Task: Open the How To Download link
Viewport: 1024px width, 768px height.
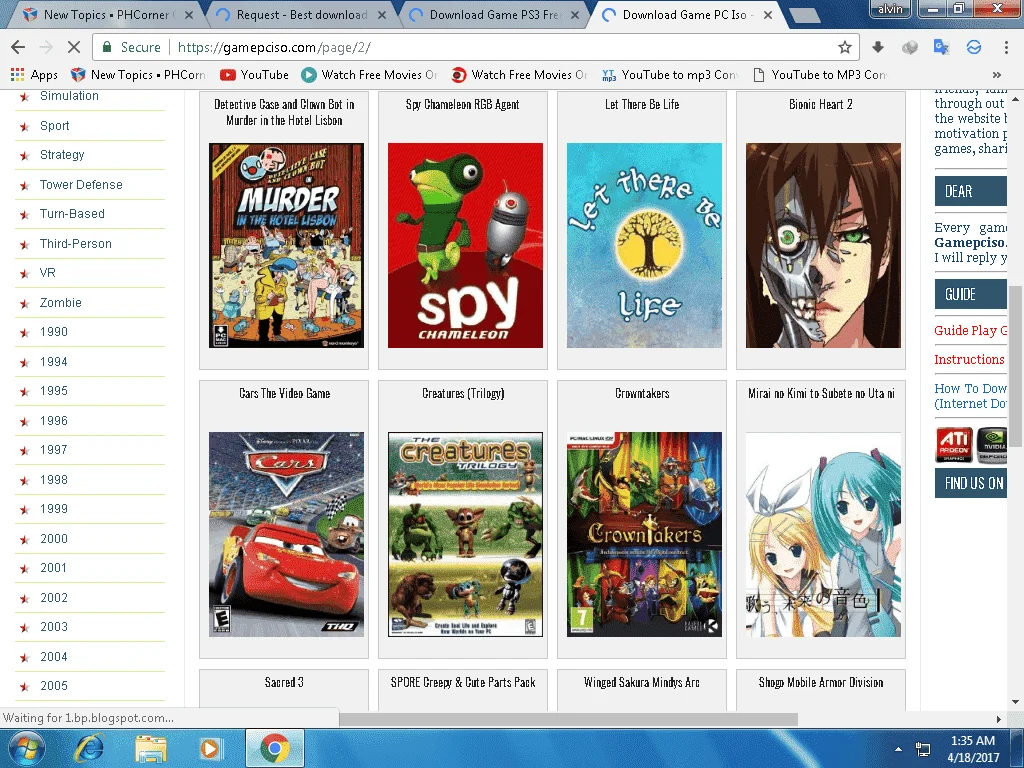Action: [970, 396]
